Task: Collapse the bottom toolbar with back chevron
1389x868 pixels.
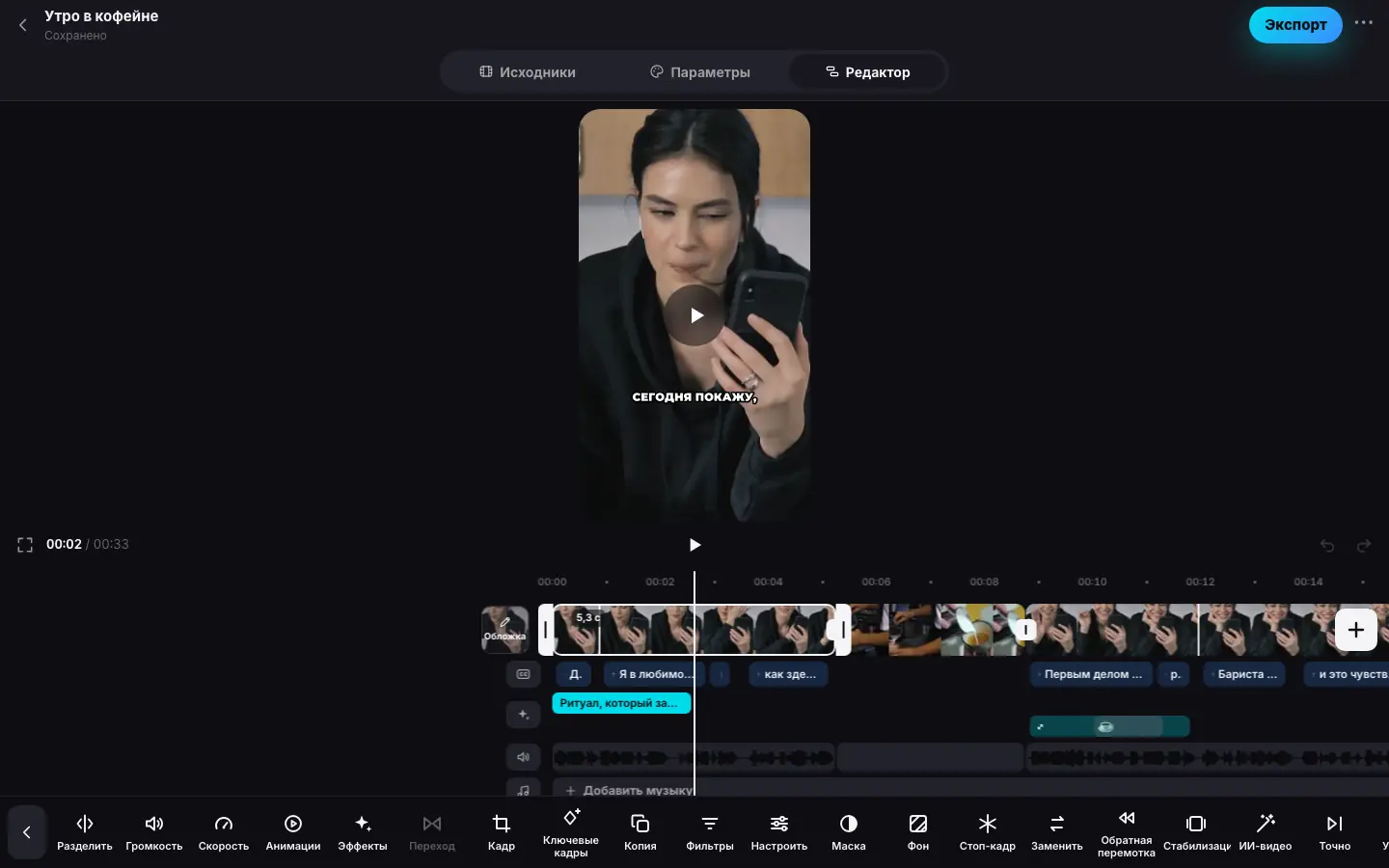Action: (27, 831)
